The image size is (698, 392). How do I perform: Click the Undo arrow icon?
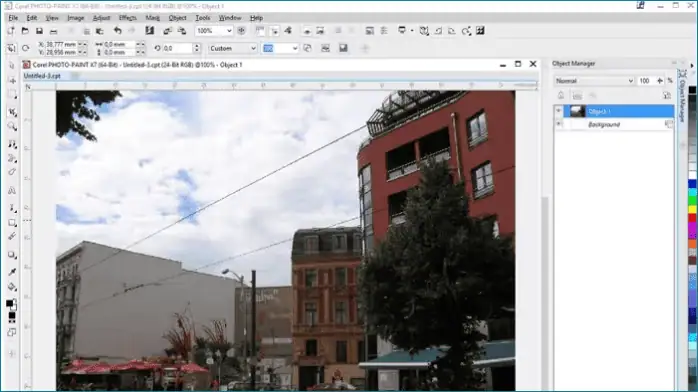tap(118, 31)
